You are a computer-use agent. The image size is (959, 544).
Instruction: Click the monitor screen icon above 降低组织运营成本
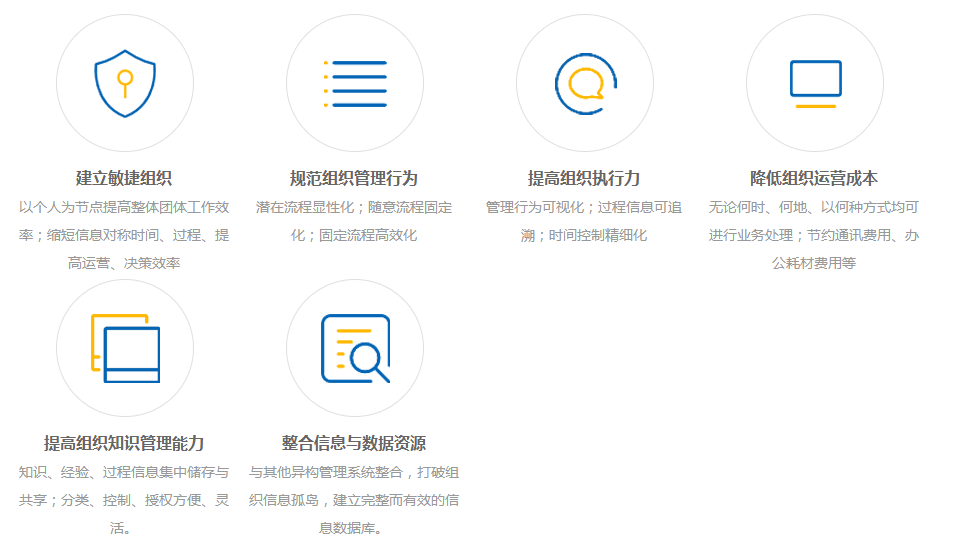click(815, 84)
